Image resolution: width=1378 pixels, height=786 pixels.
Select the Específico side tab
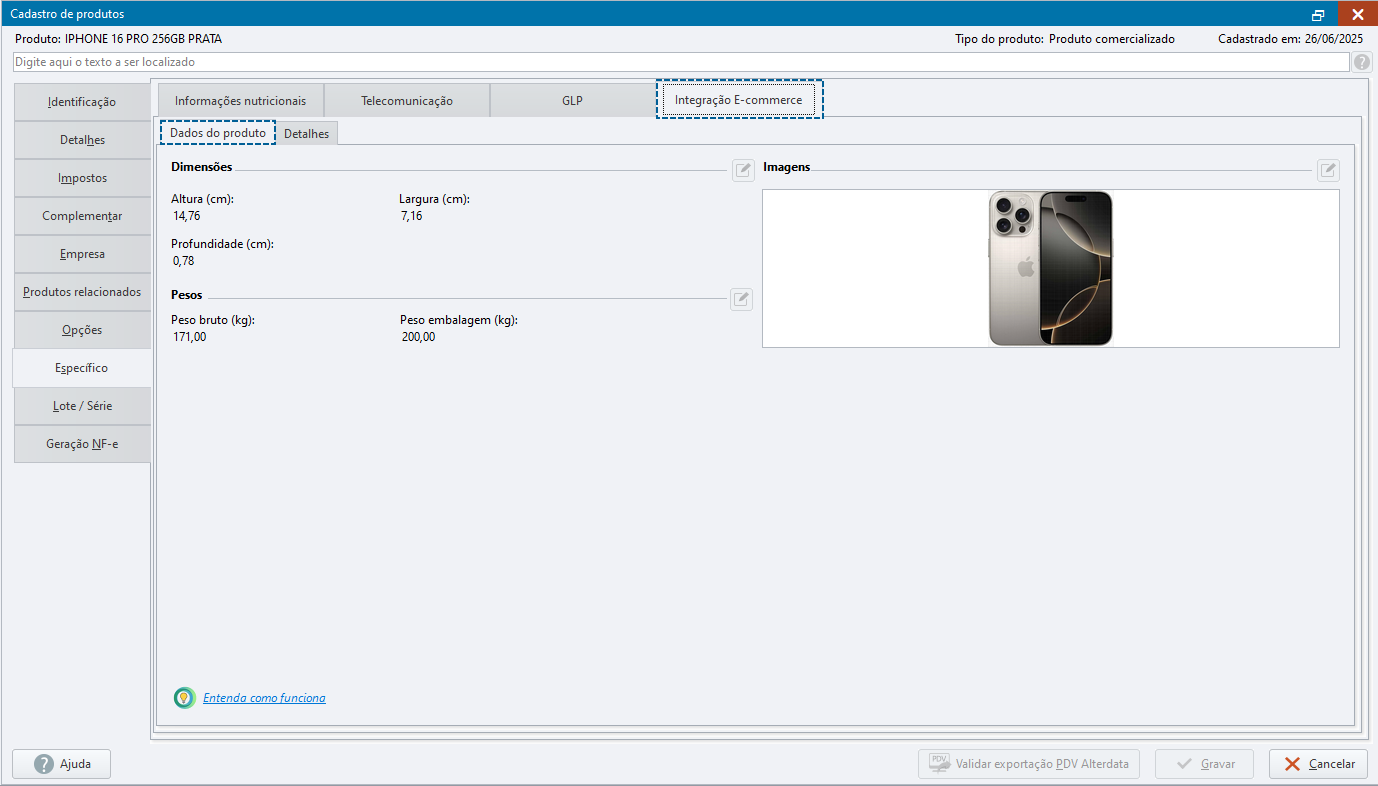[x=82, y=368]
